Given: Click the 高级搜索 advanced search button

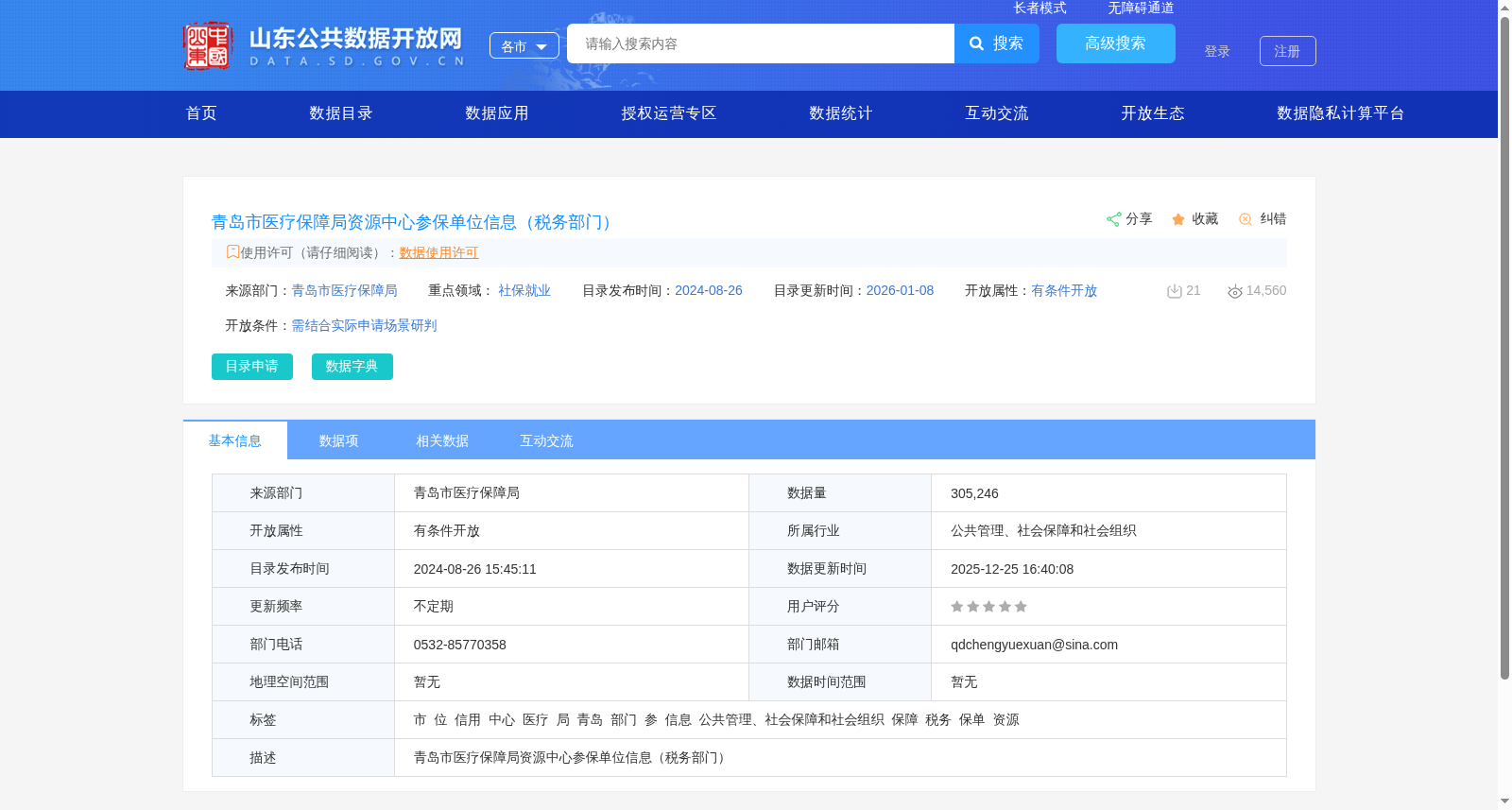Looking at the screenshot, I should 1115,43.
